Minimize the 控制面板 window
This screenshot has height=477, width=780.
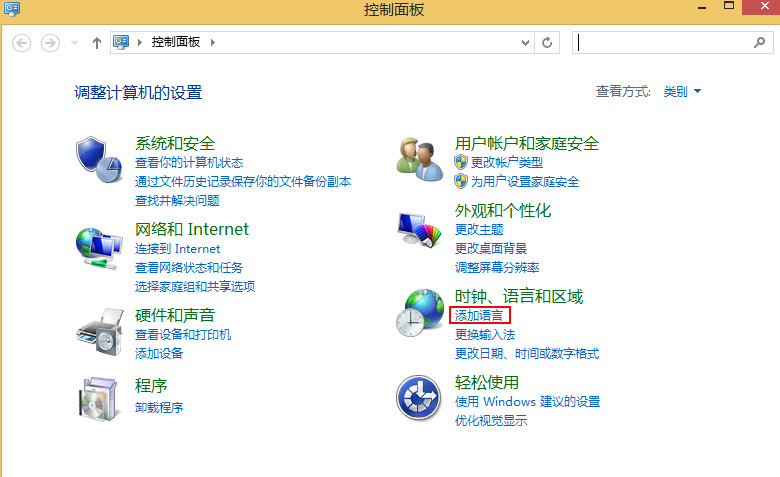pos(702,7)
